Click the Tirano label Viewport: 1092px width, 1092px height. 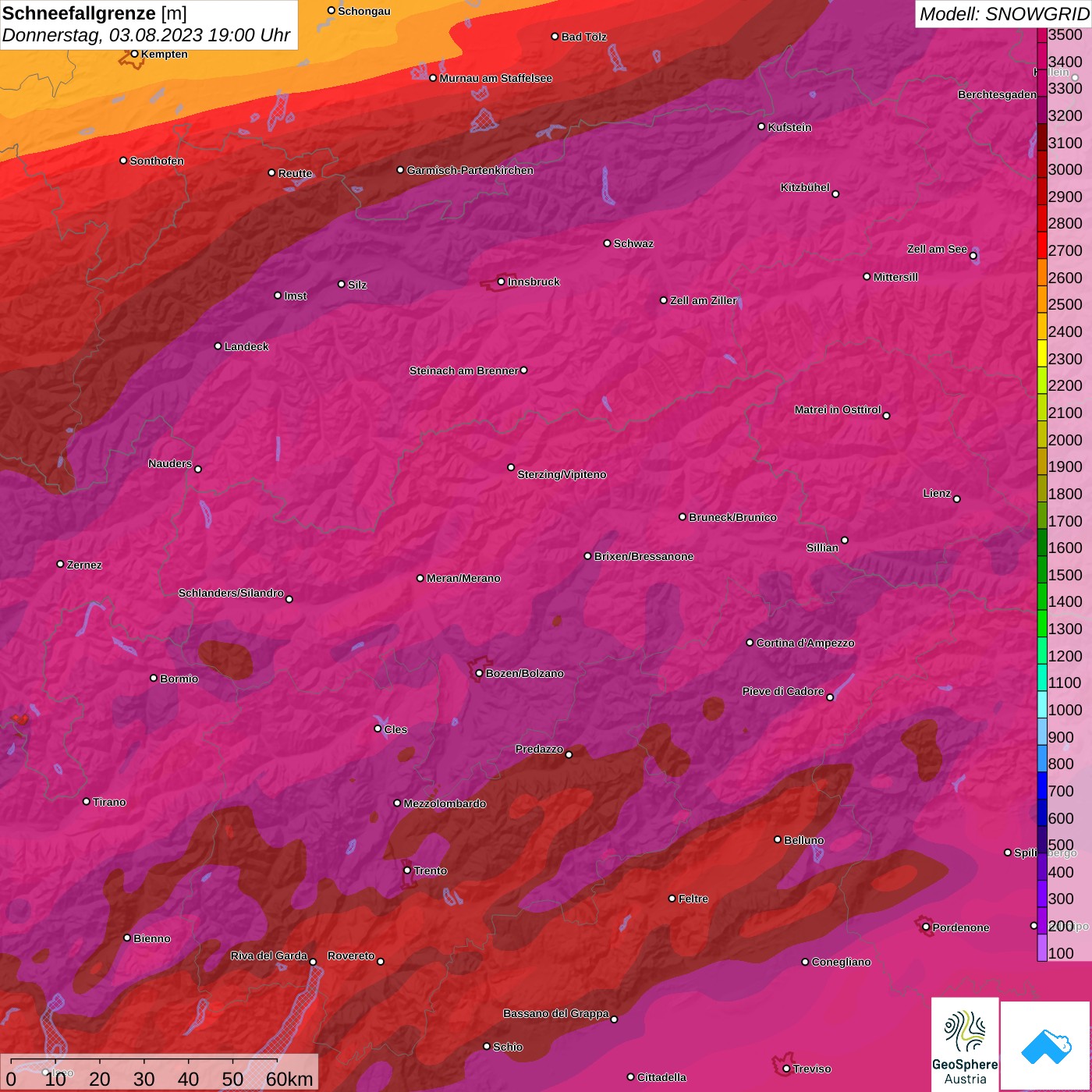point(109,802)
